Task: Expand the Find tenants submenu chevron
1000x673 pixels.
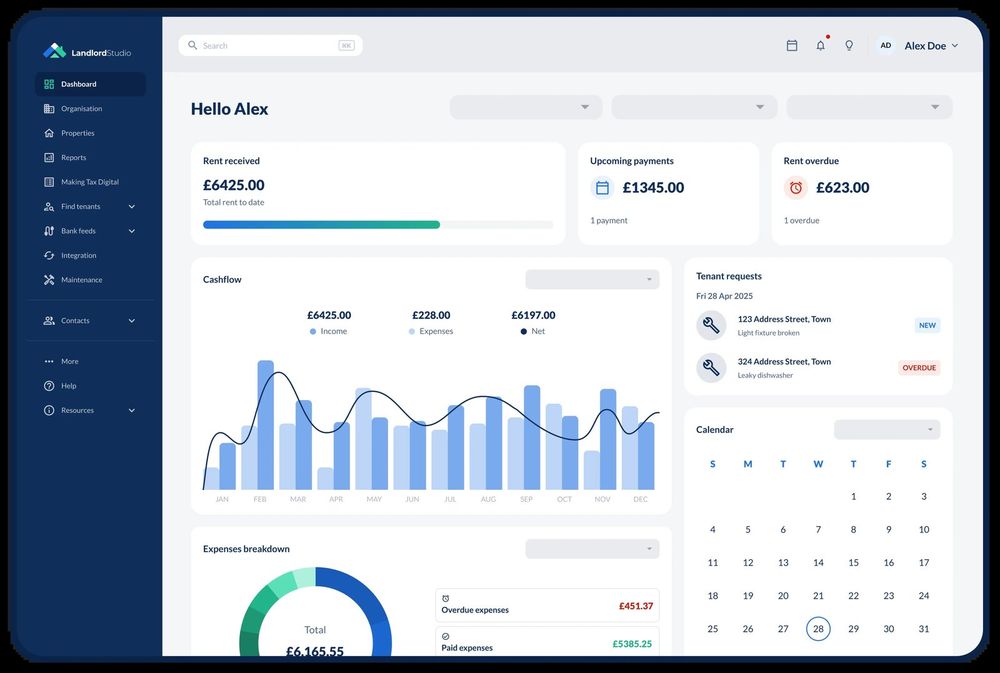Action: [131, 207]
